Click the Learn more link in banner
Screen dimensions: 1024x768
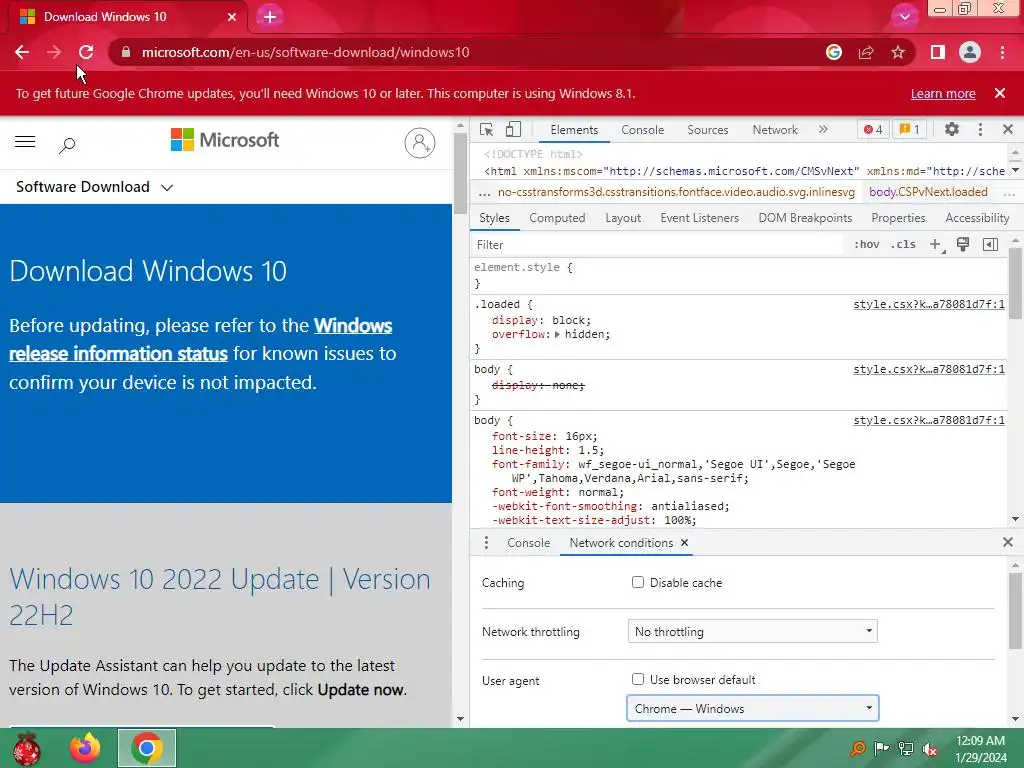(943, 93)
